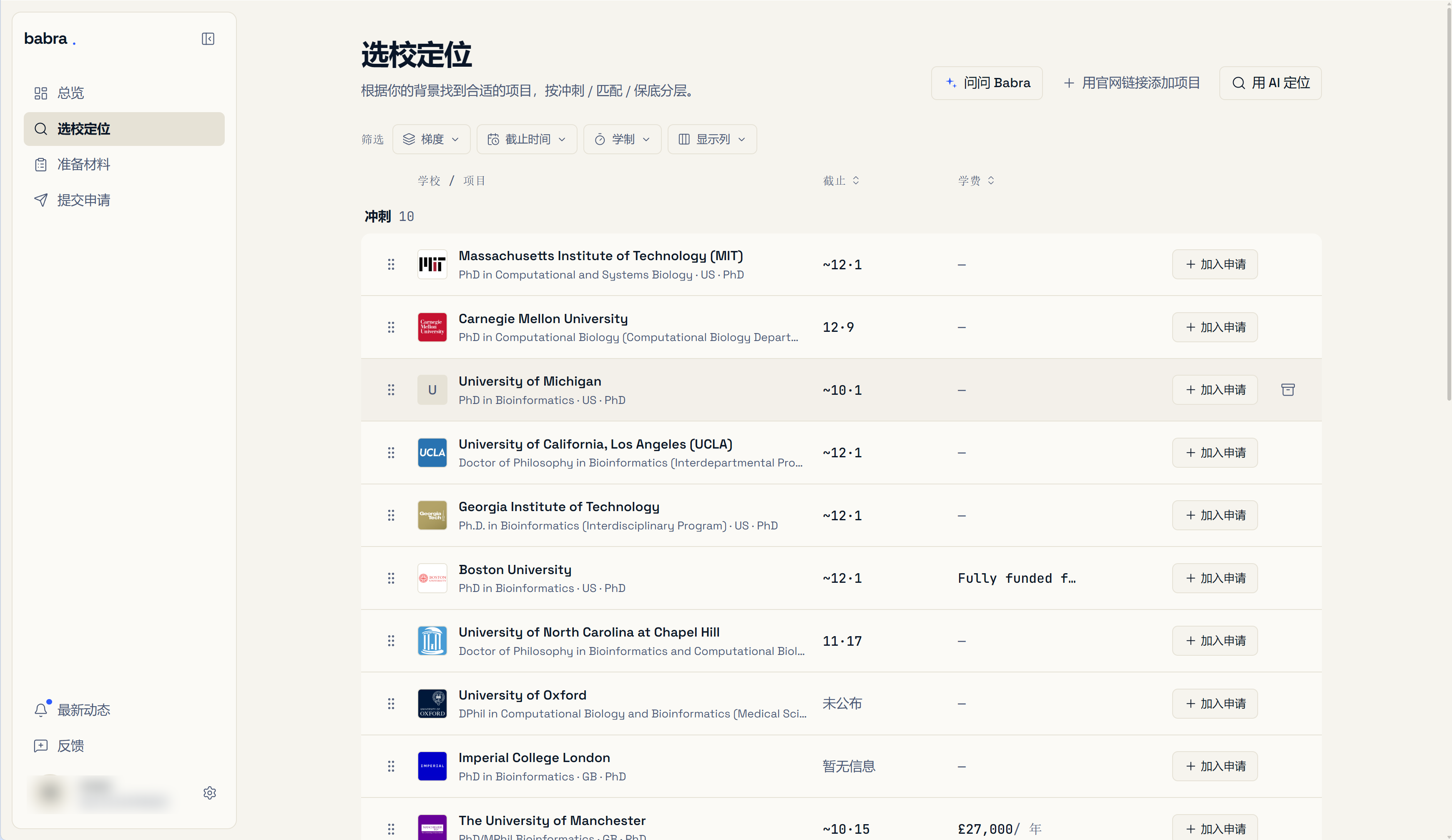The width and height of the screenshot is (1452, 840).
Task: Sort by 截止 column
Action: pos(841,181)
